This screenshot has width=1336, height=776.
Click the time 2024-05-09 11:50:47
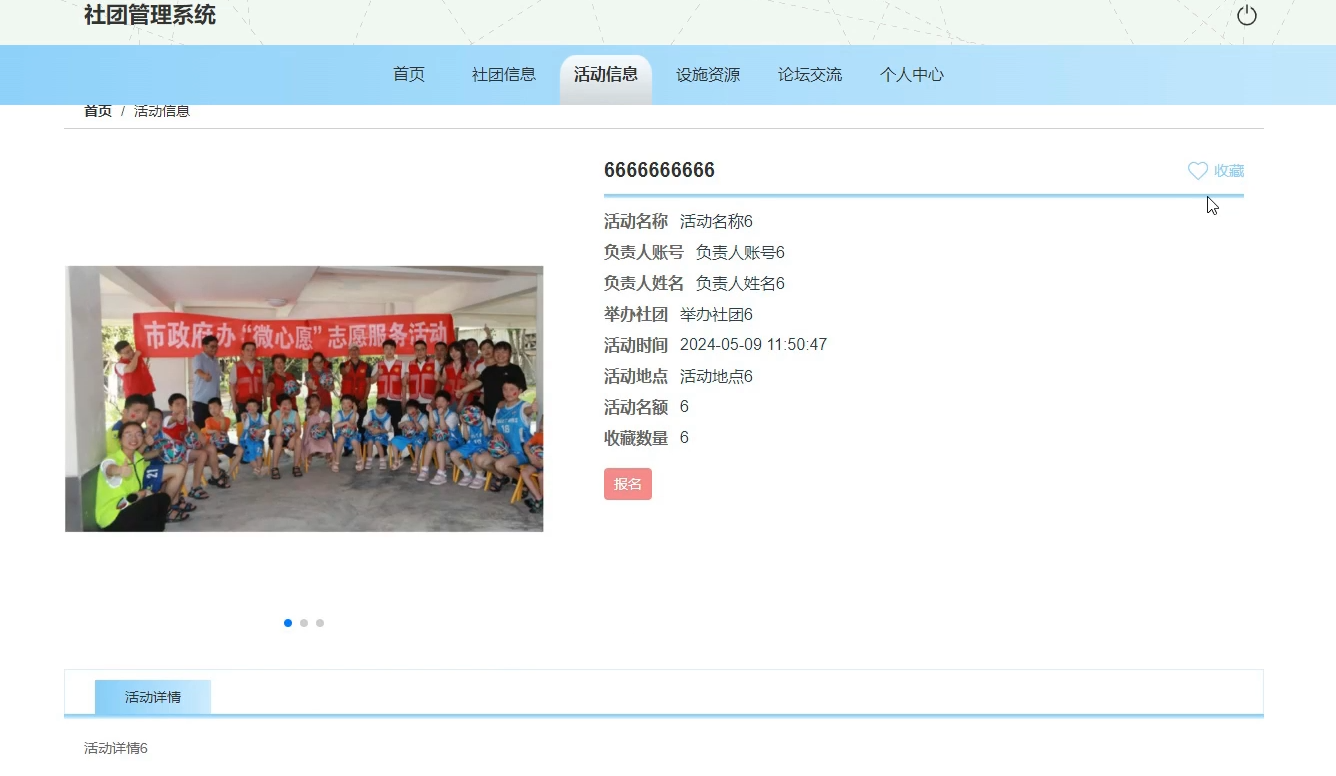click(x=753, y=345)
